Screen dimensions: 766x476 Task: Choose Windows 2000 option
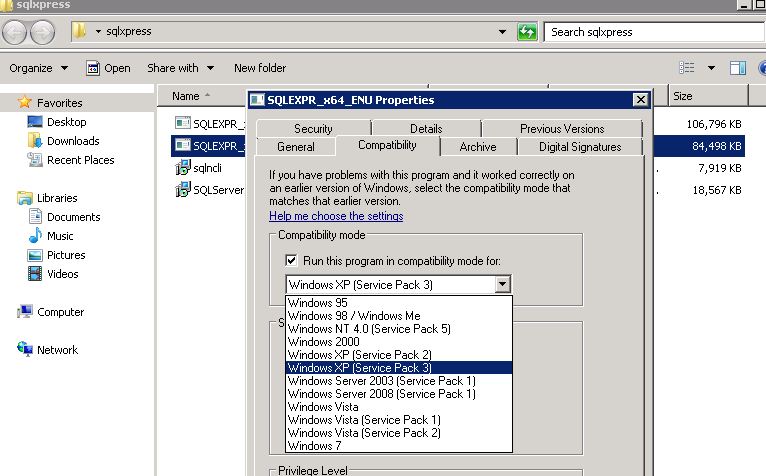[399, 342]
